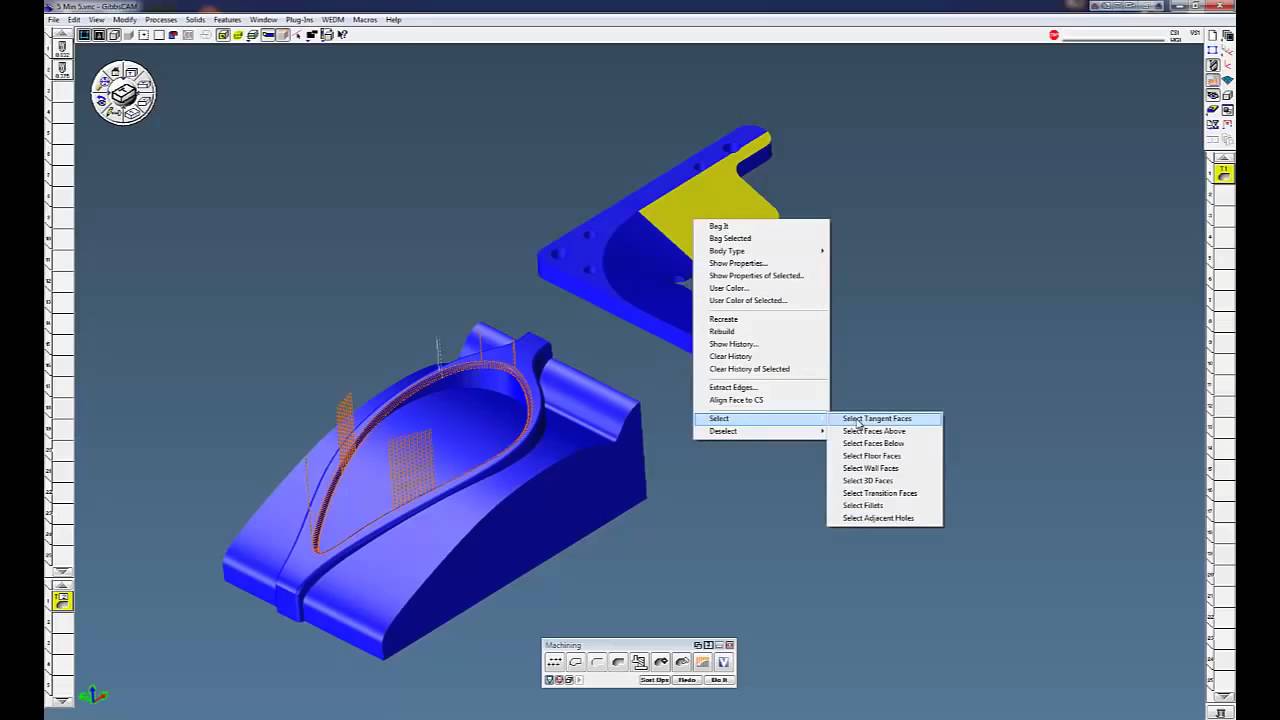Open the Solids menu

click(195, 20)
